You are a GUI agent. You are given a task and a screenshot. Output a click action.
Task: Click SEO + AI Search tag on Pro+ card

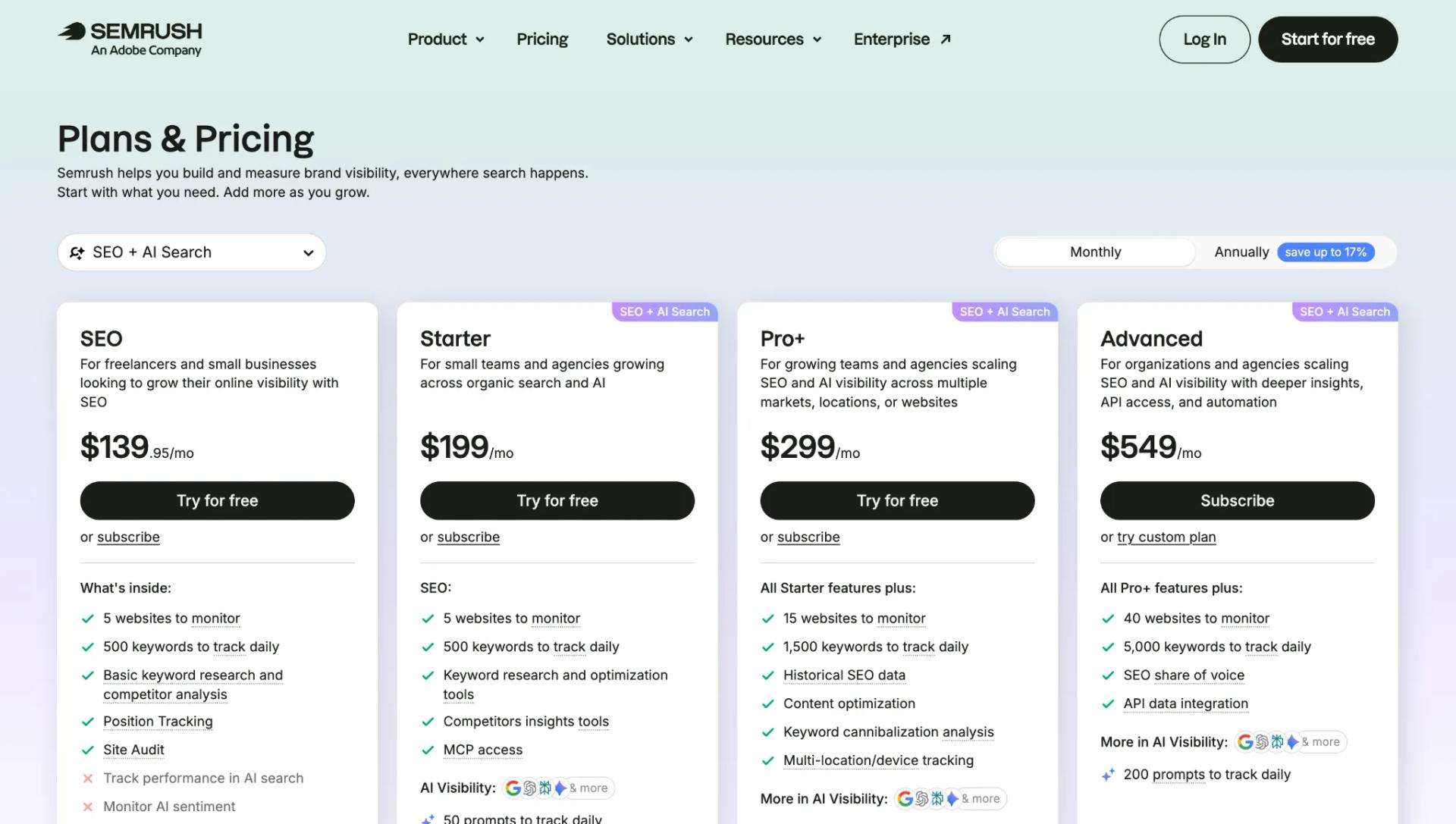(1005, 312)
